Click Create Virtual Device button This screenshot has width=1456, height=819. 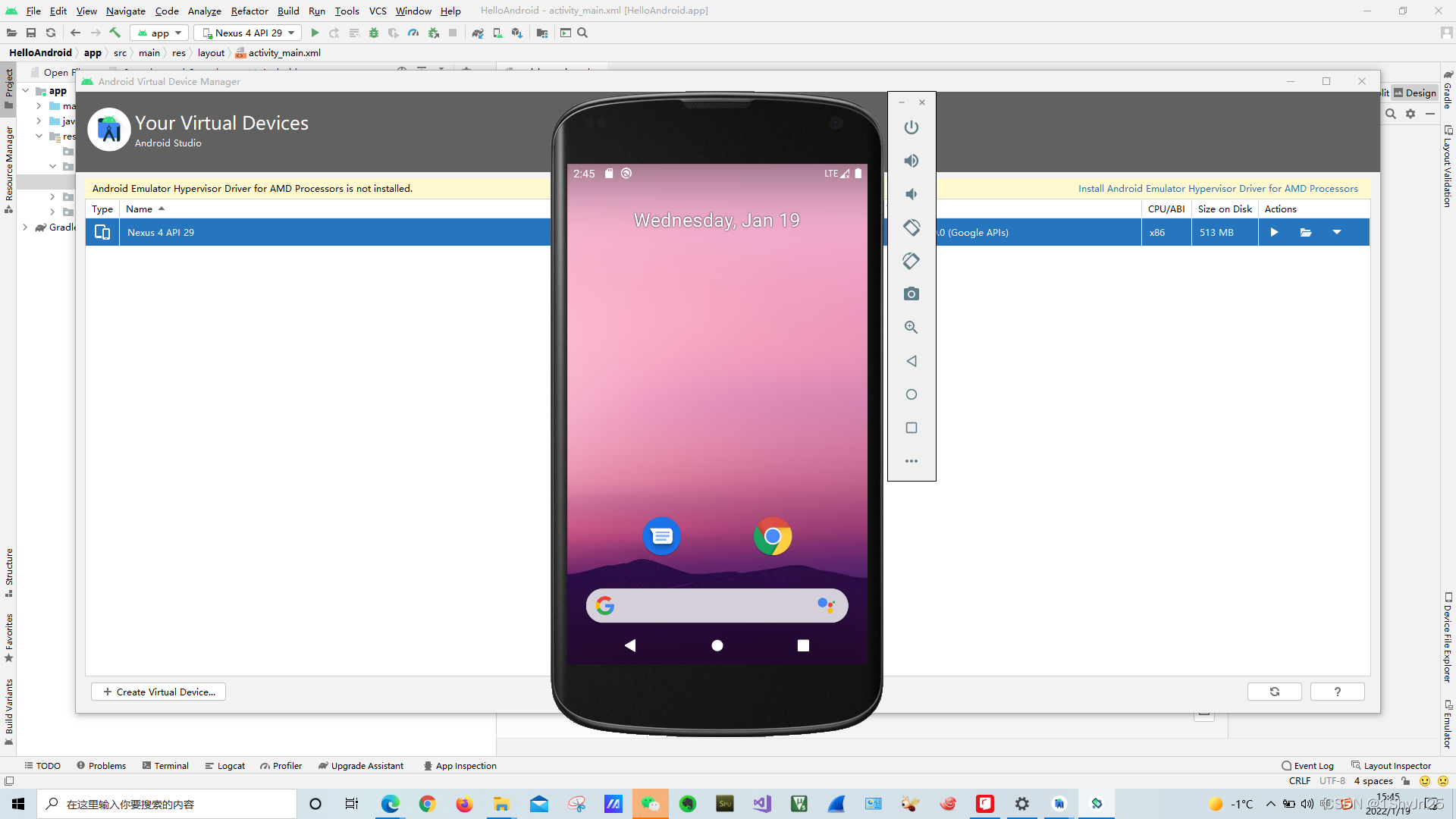[x=158, y=692]
